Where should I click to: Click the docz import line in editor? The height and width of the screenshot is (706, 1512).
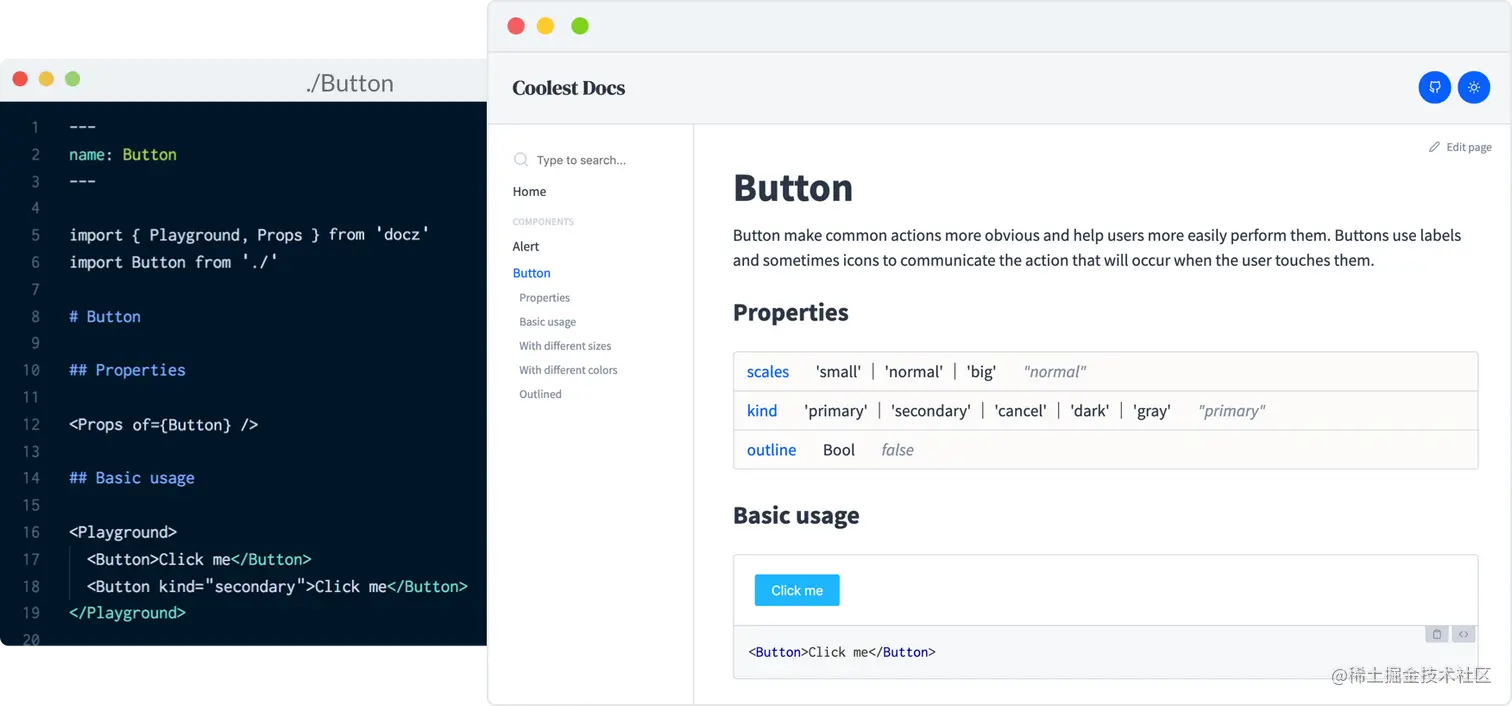click(249, 235)
